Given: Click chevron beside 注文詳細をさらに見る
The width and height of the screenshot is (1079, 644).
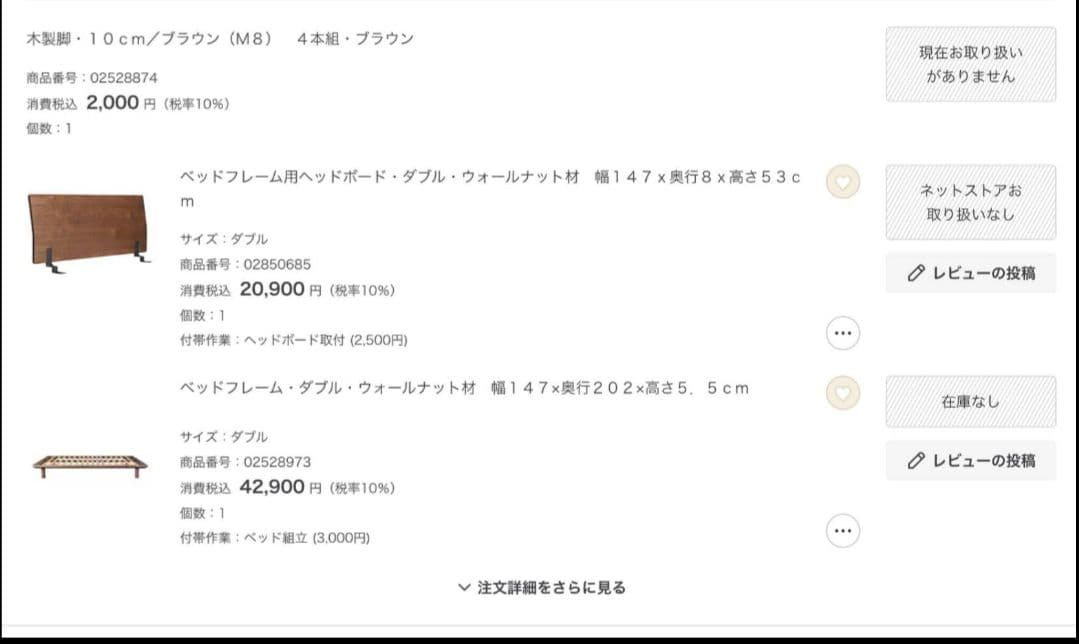Looking at the screenshot, I should click(x=464, y=587).
